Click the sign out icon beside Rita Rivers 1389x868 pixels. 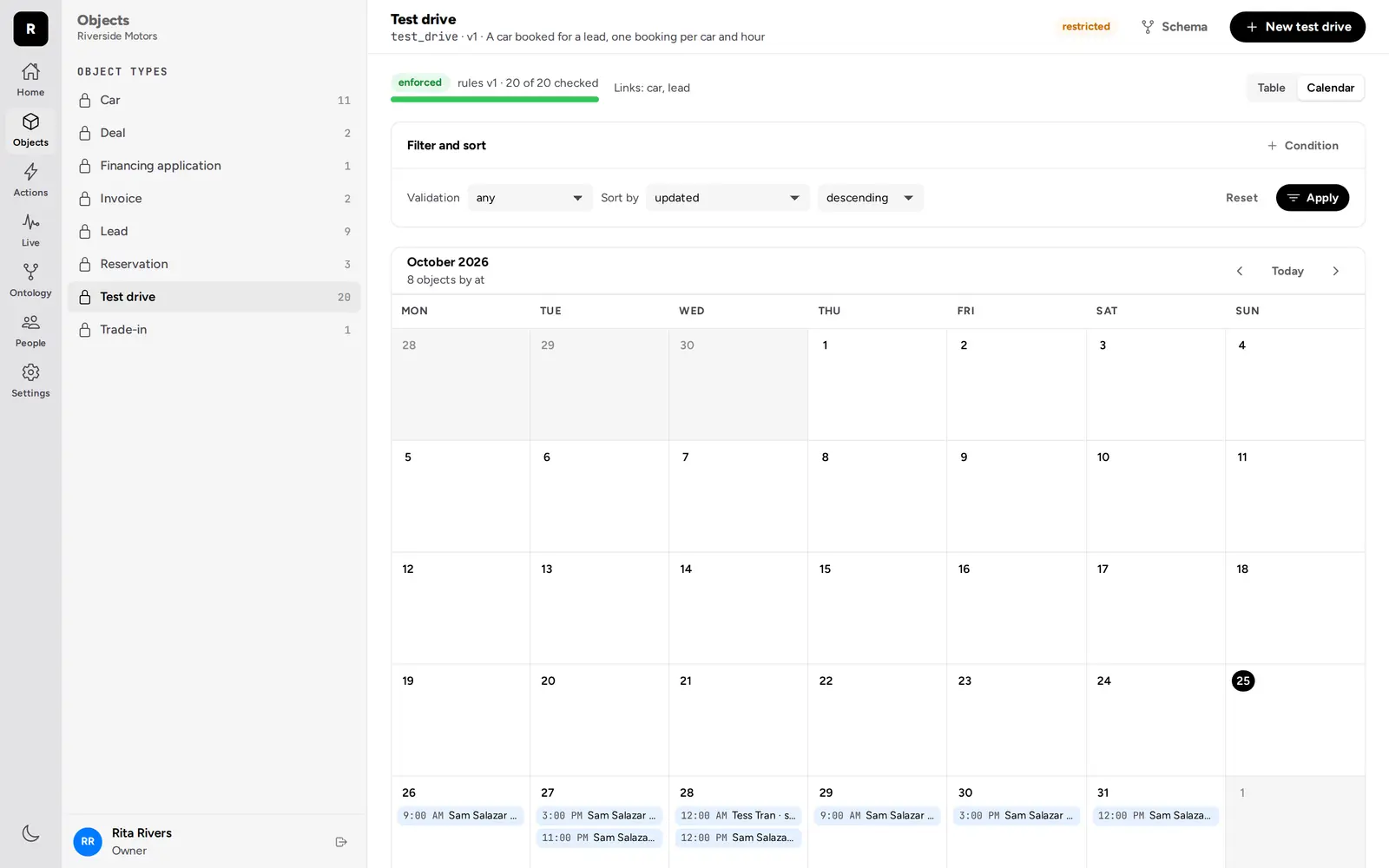click(341, 842)
